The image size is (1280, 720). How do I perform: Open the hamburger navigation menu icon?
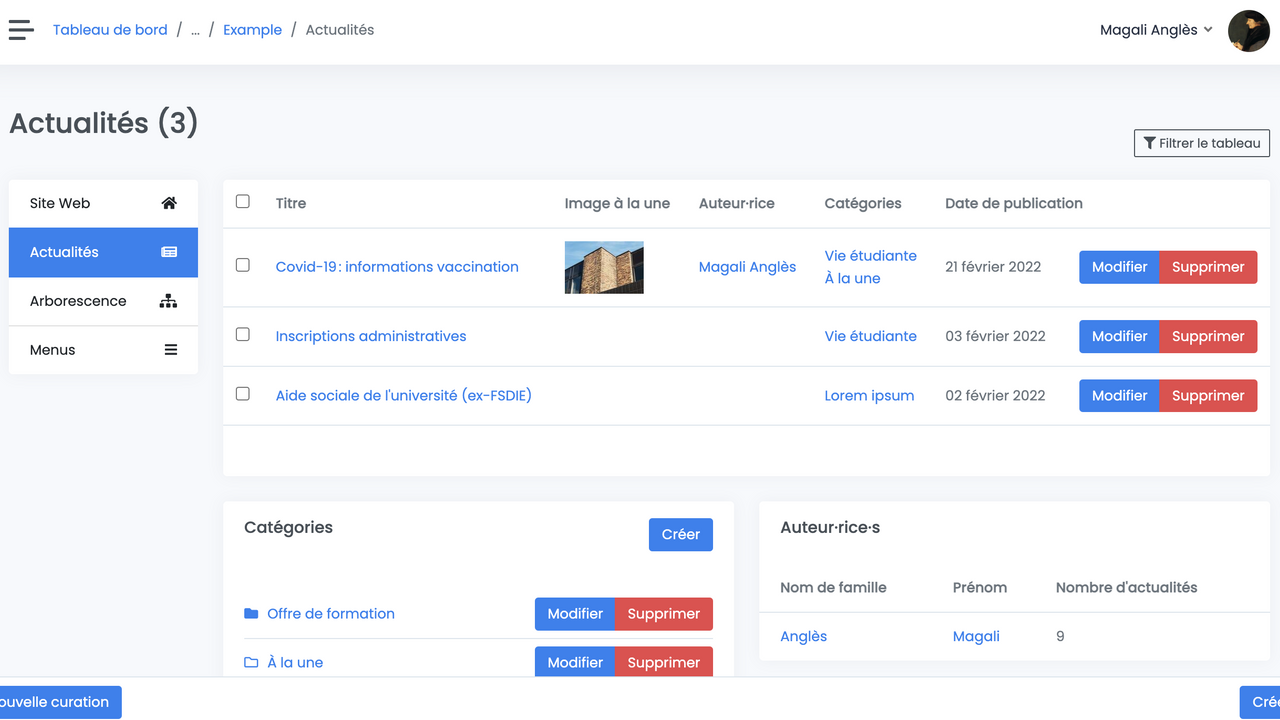(21, 30)
